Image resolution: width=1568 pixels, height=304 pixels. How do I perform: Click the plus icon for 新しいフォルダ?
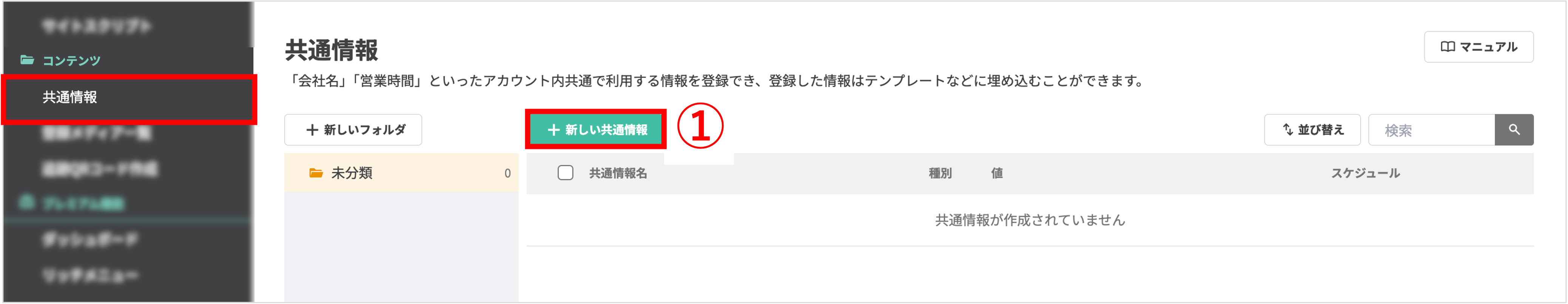point(312,130)
